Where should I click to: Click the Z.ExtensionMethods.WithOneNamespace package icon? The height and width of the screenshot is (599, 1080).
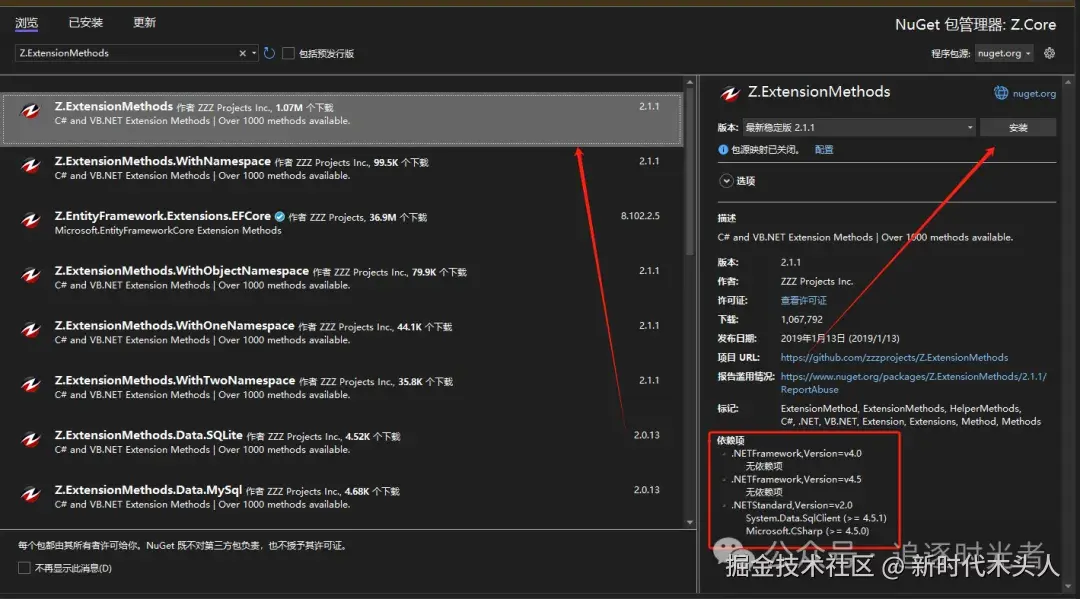pos(30,330)
